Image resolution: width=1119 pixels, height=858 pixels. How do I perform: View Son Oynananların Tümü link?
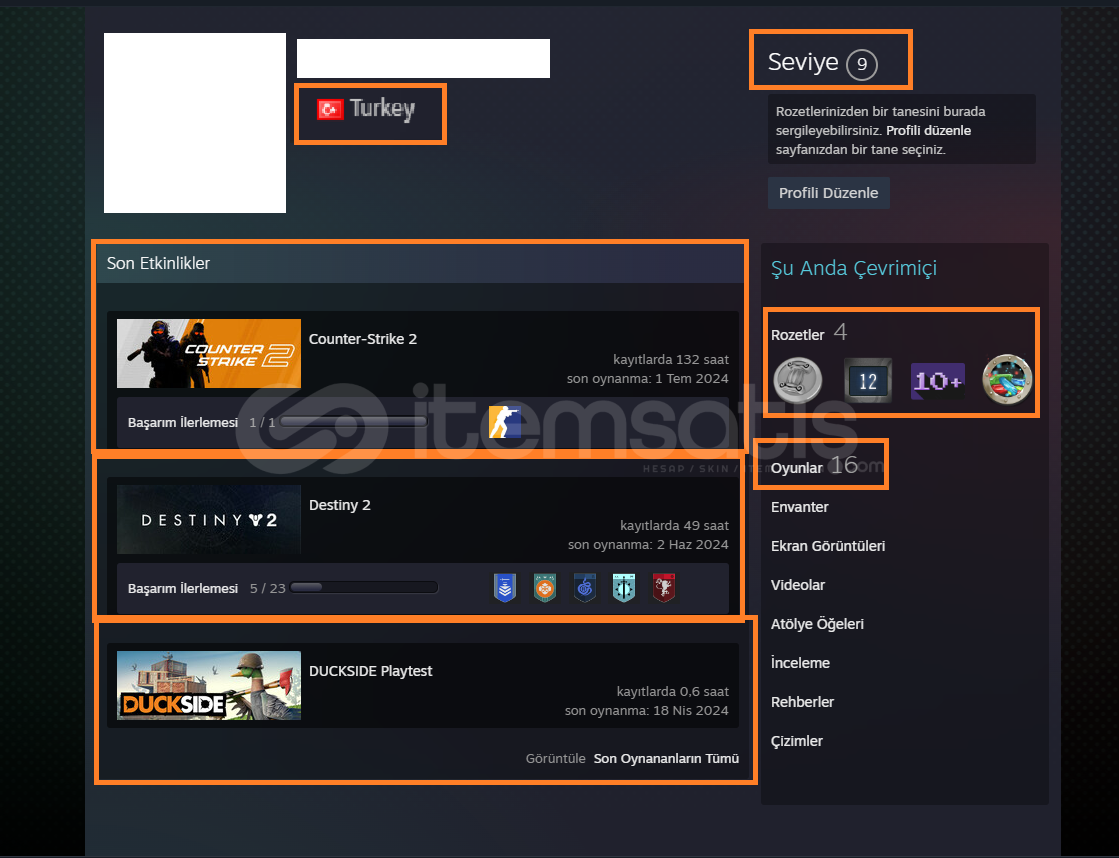[666, 759]
